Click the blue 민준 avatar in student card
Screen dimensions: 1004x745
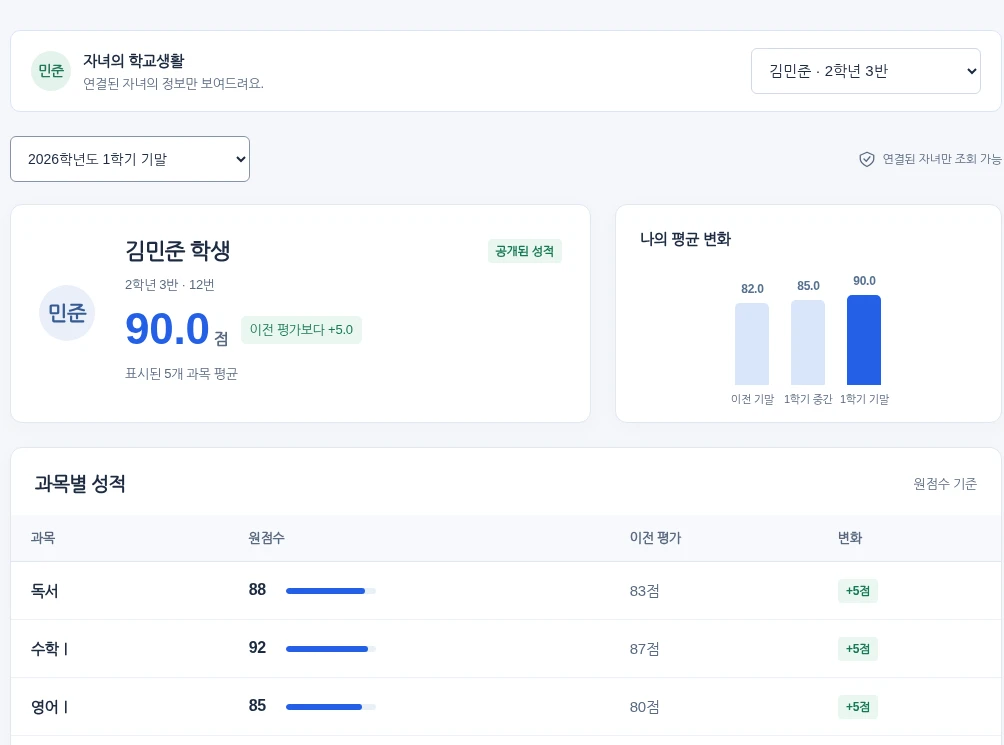tap(67, 313)
